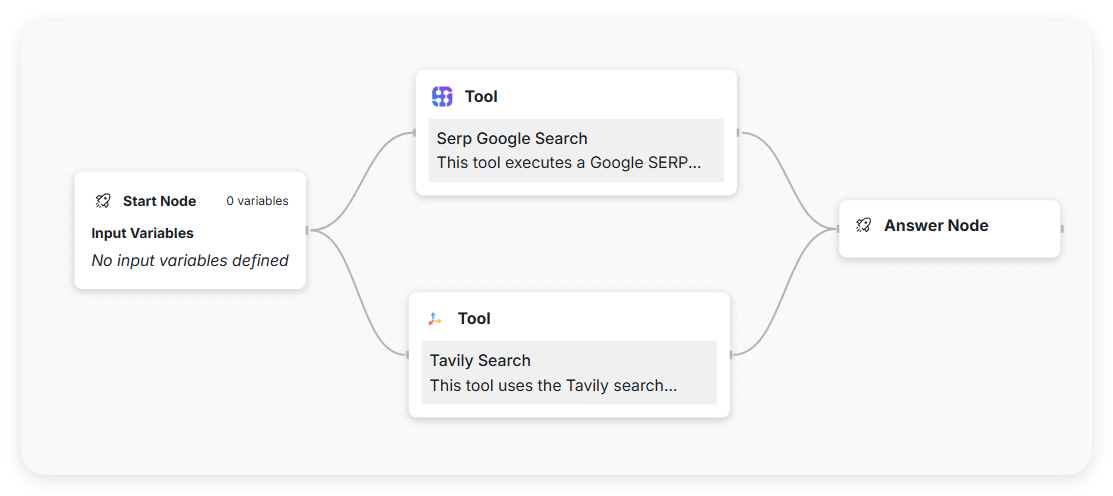Click the "This tool uses the Tavily search" description
The height and width of the screenshot is (496, 1113).
coord(554,385)
